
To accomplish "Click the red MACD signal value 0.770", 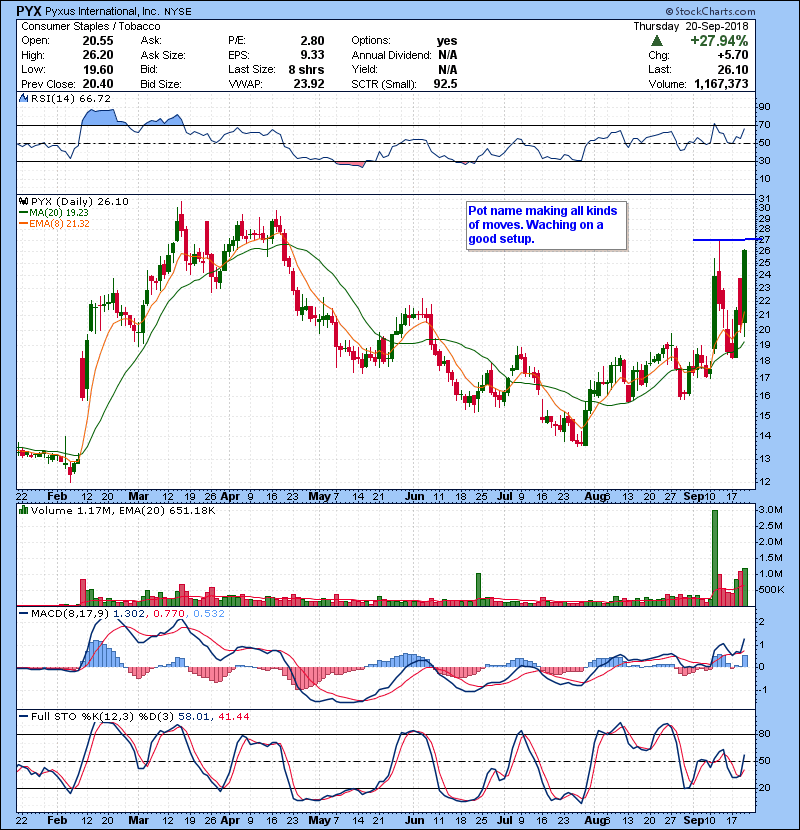I will [168, 614].
